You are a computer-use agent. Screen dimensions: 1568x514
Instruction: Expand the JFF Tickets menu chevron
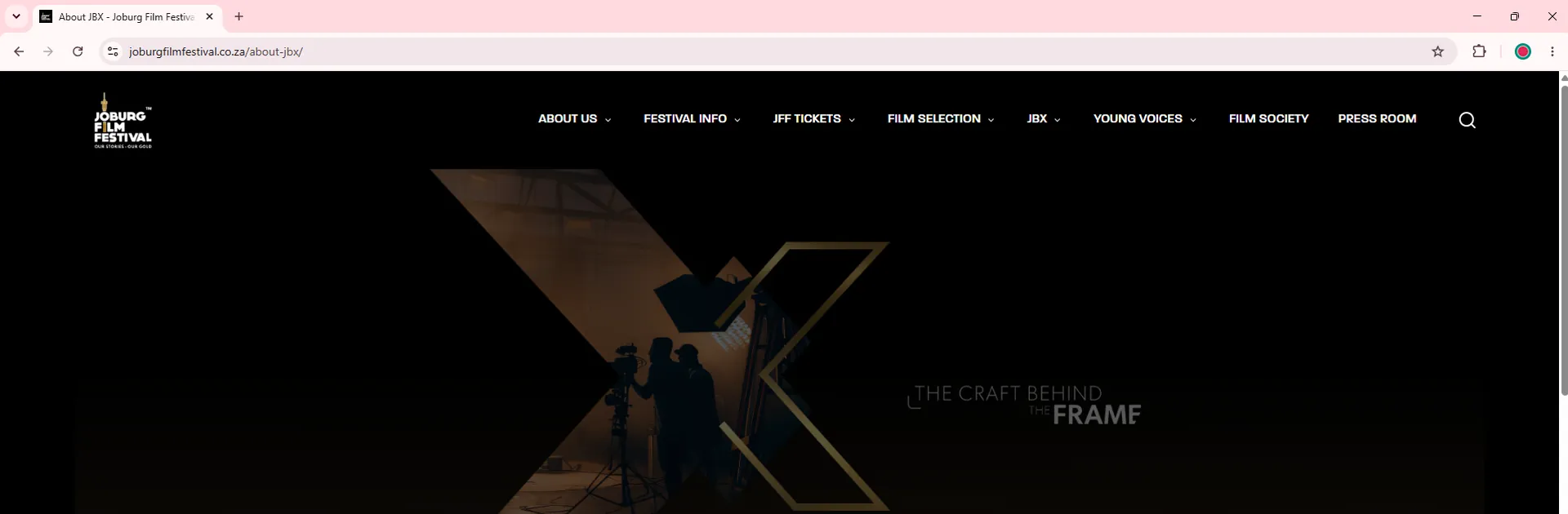[x=852, y=120]
